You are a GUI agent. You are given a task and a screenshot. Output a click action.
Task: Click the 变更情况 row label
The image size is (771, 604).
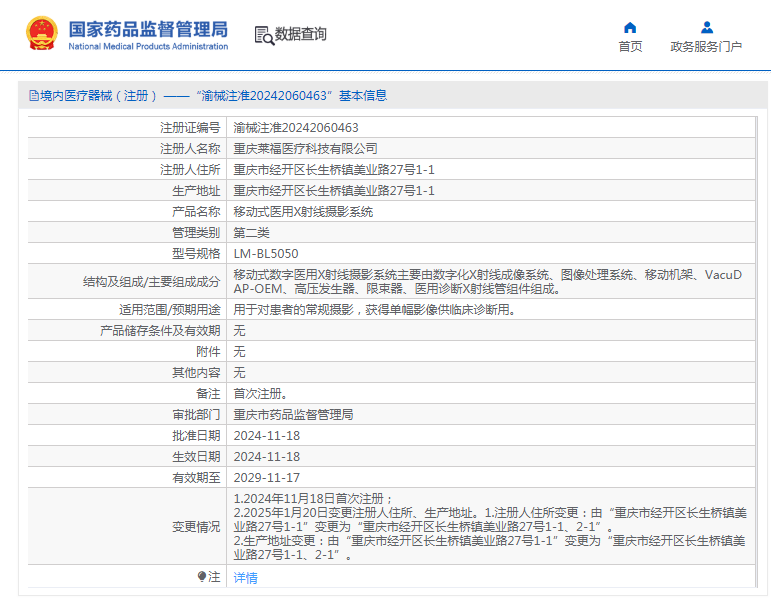pyautogui.click(x=196, y=527)
